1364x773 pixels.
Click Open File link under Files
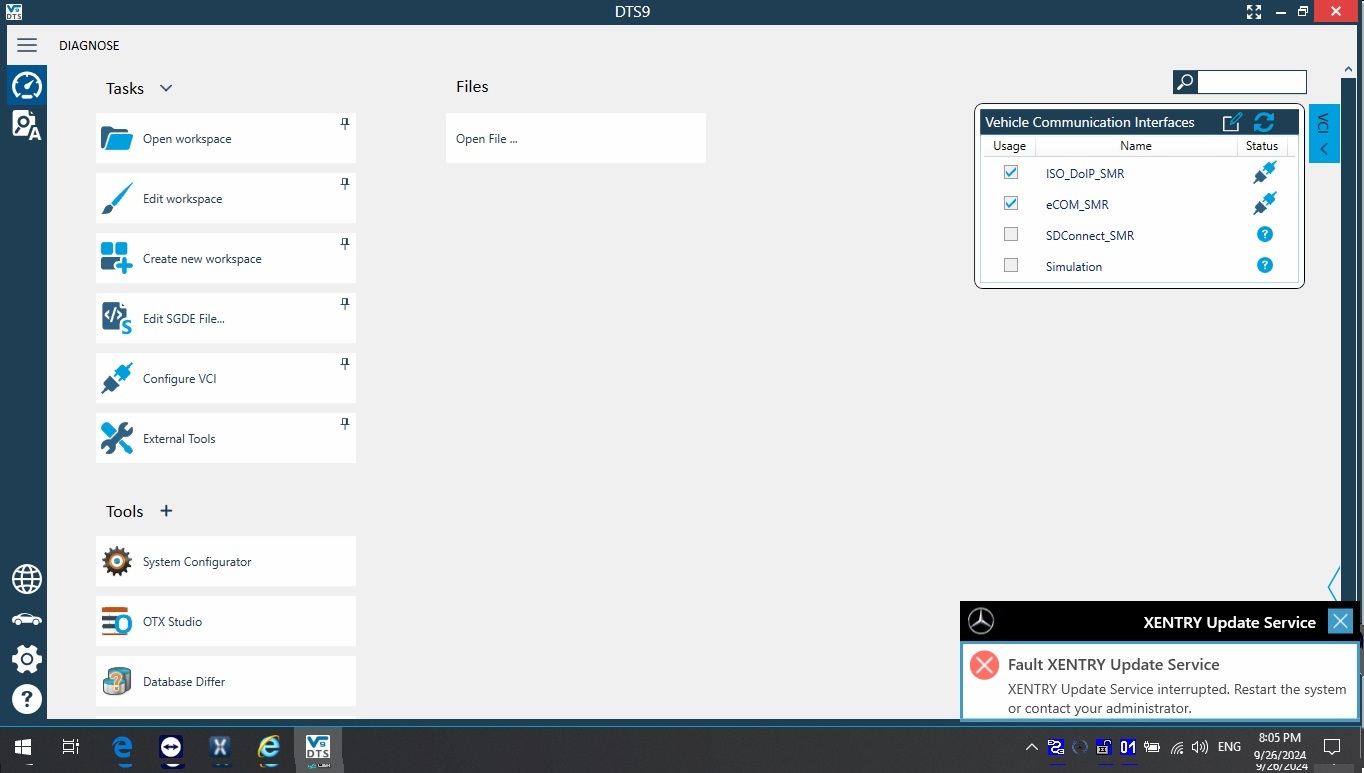pyautogui.click(x=487, y=139)
